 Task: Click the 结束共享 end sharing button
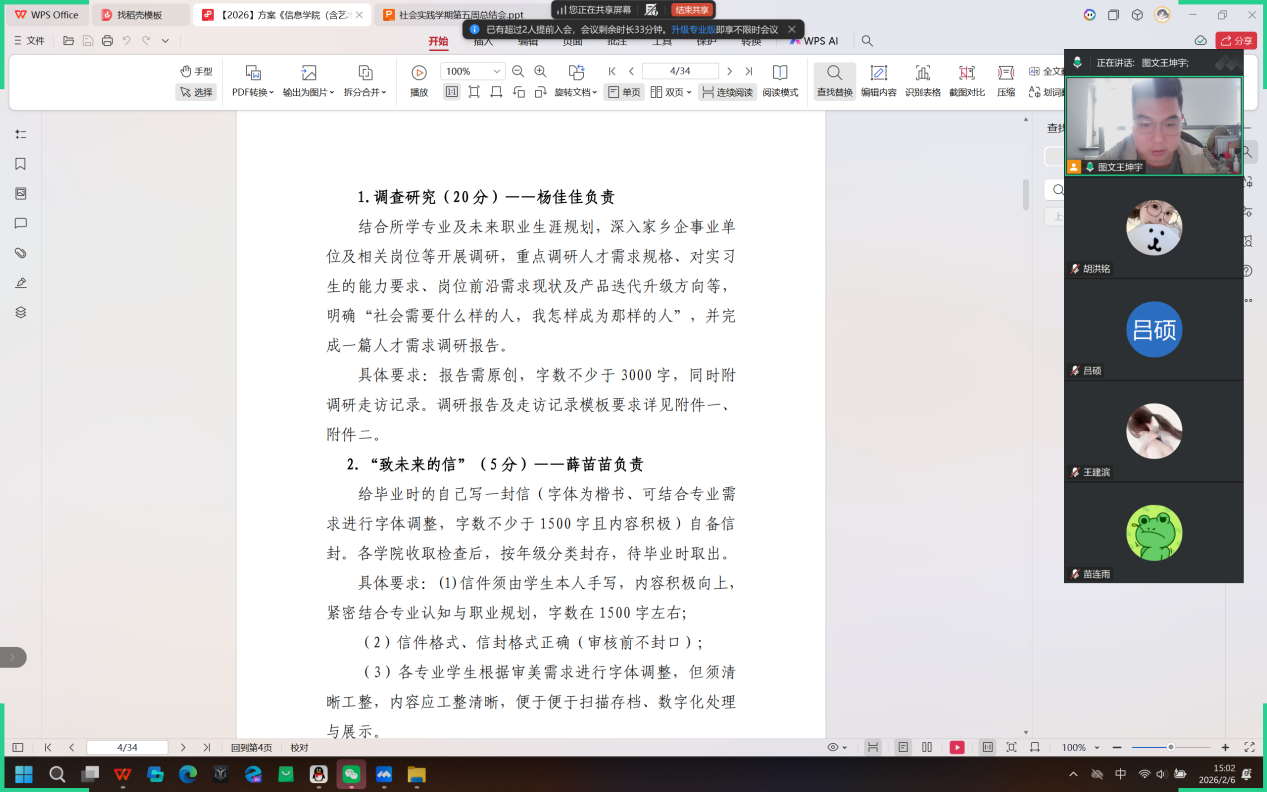pos(692,10)
